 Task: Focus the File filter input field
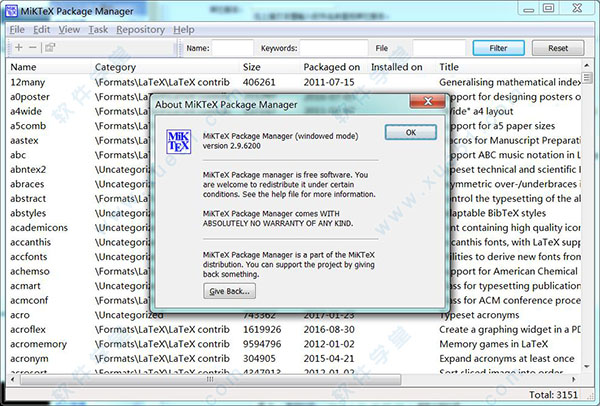(439, 48)
